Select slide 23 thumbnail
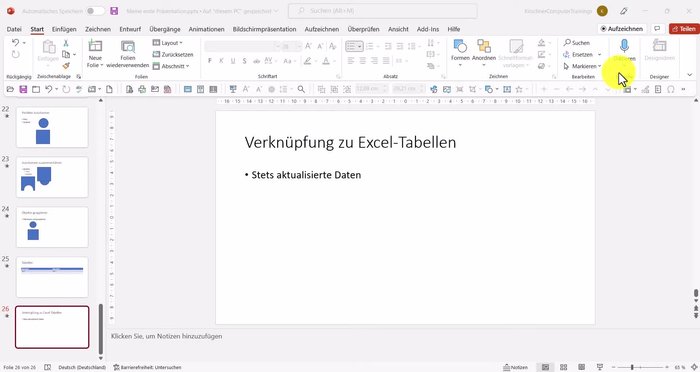Viewport: 700px width, 372px height. [52, 177]
